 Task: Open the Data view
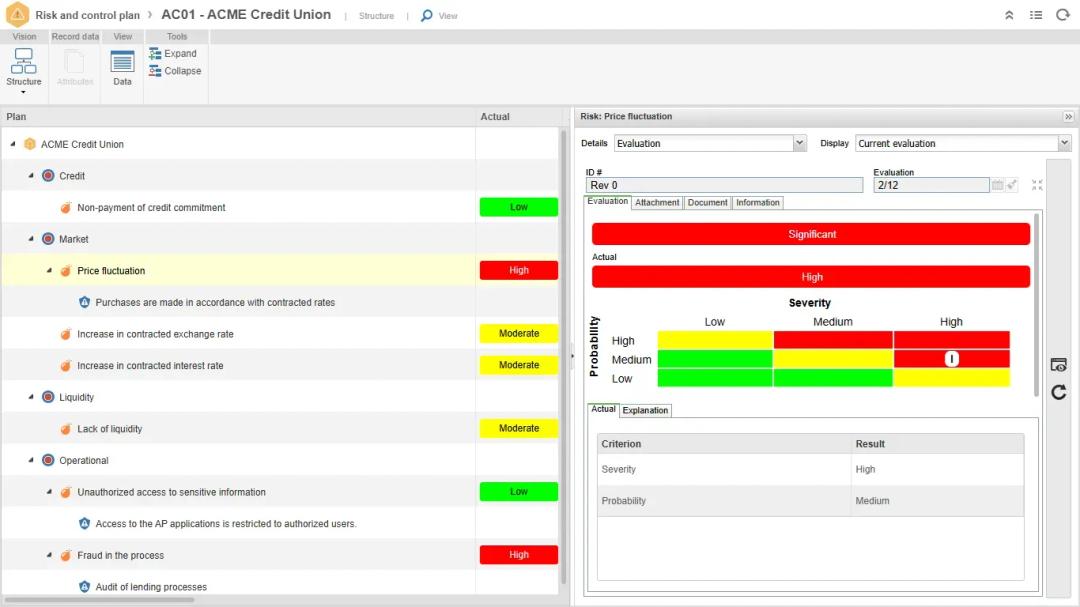tap(122, 66)
